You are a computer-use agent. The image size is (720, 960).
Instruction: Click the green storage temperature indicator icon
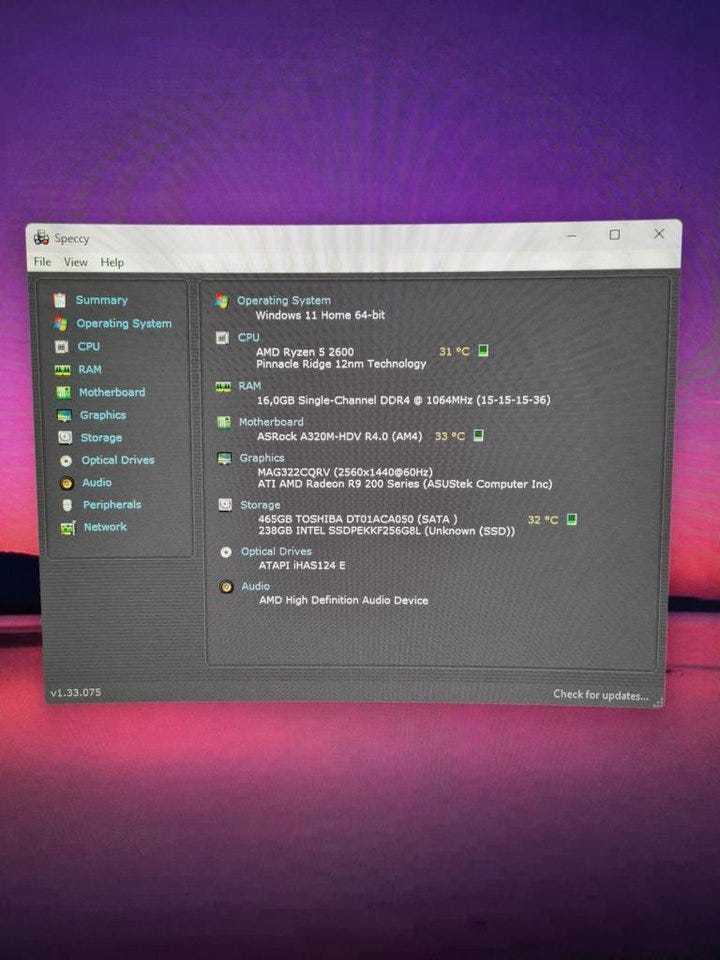click(x=571, y=519)
